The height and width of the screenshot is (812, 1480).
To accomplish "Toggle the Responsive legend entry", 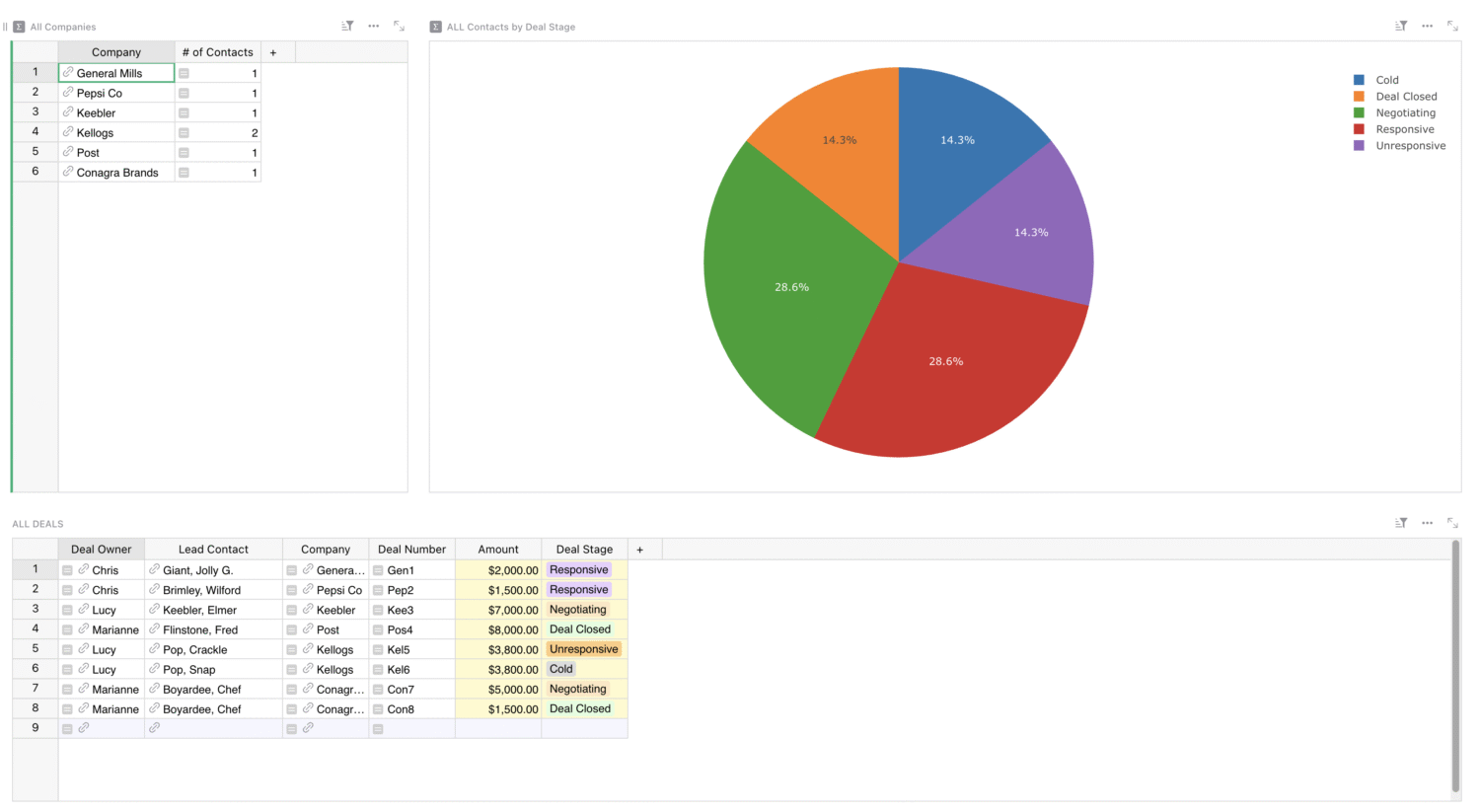I will point(1394,129).
